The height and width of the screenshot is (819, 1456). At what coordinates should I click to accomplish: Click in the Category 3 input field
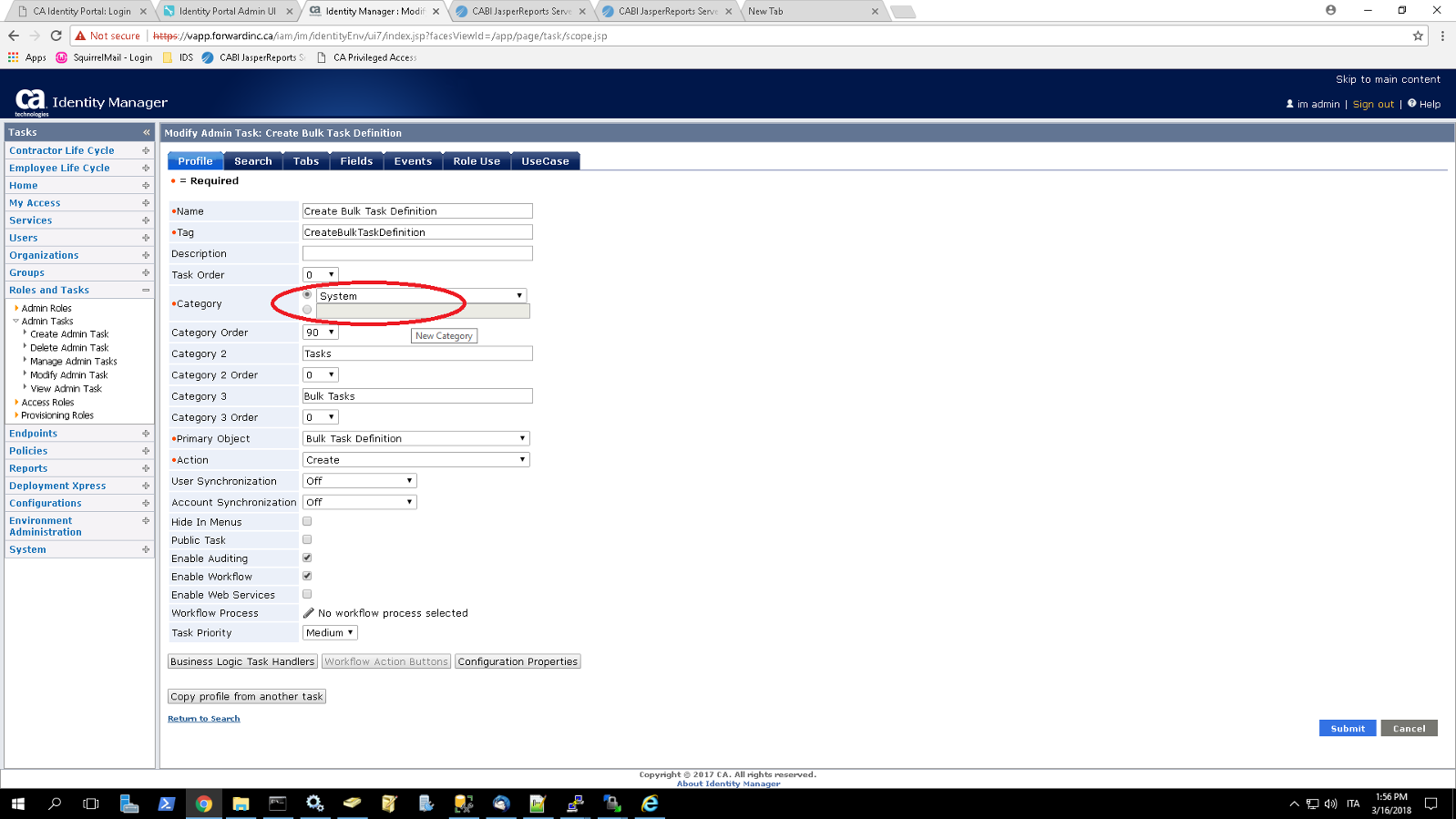point(417,396)
